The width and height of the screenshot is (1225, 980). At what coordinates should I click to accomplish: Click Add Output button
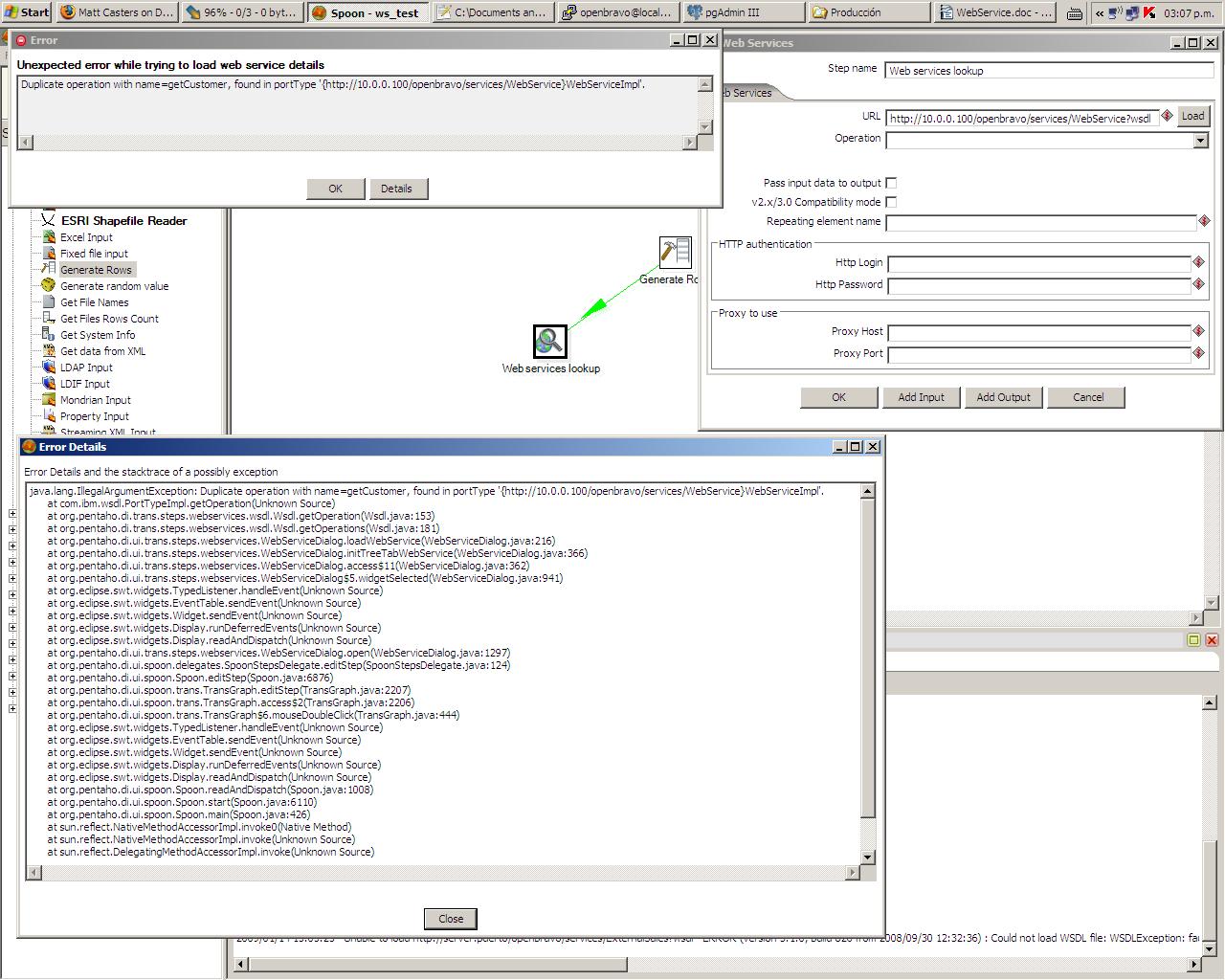coord(1003,397)
